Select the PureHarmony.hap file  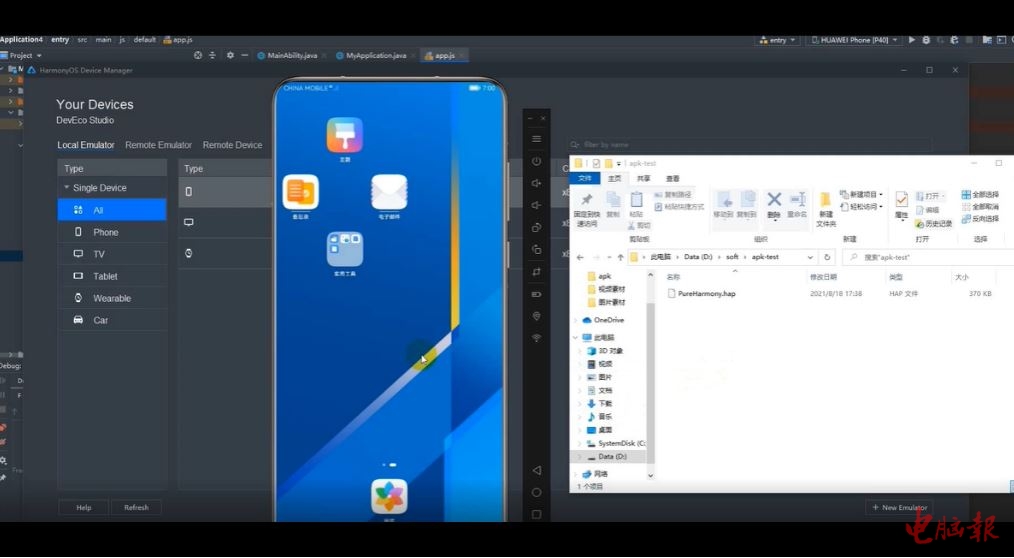pyautogui.click(x=706, y=294)
